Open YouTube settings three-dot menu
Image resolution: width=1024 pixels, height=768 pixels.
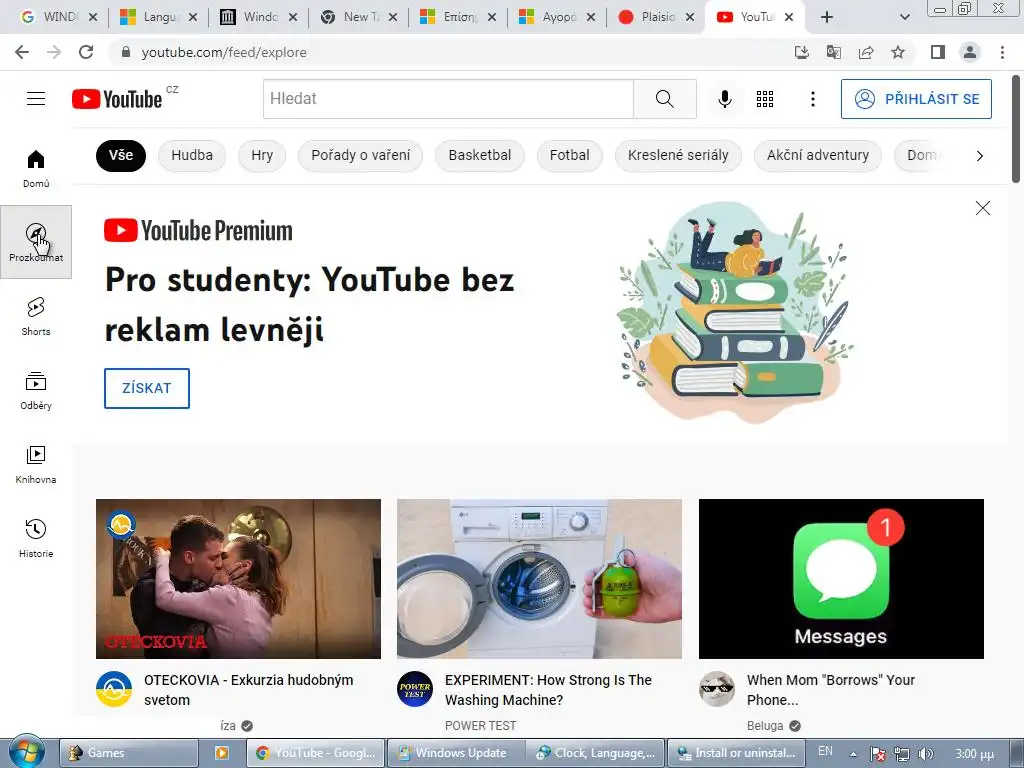click(x=812, y=99)
